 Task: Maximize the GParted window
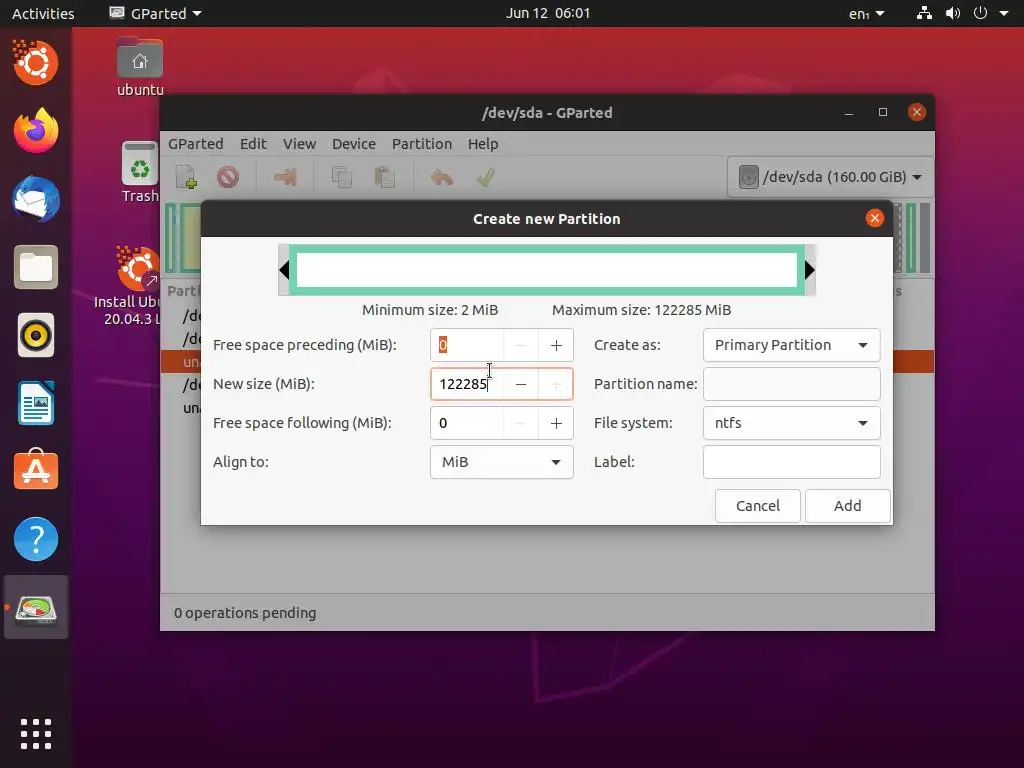[883, 112]
